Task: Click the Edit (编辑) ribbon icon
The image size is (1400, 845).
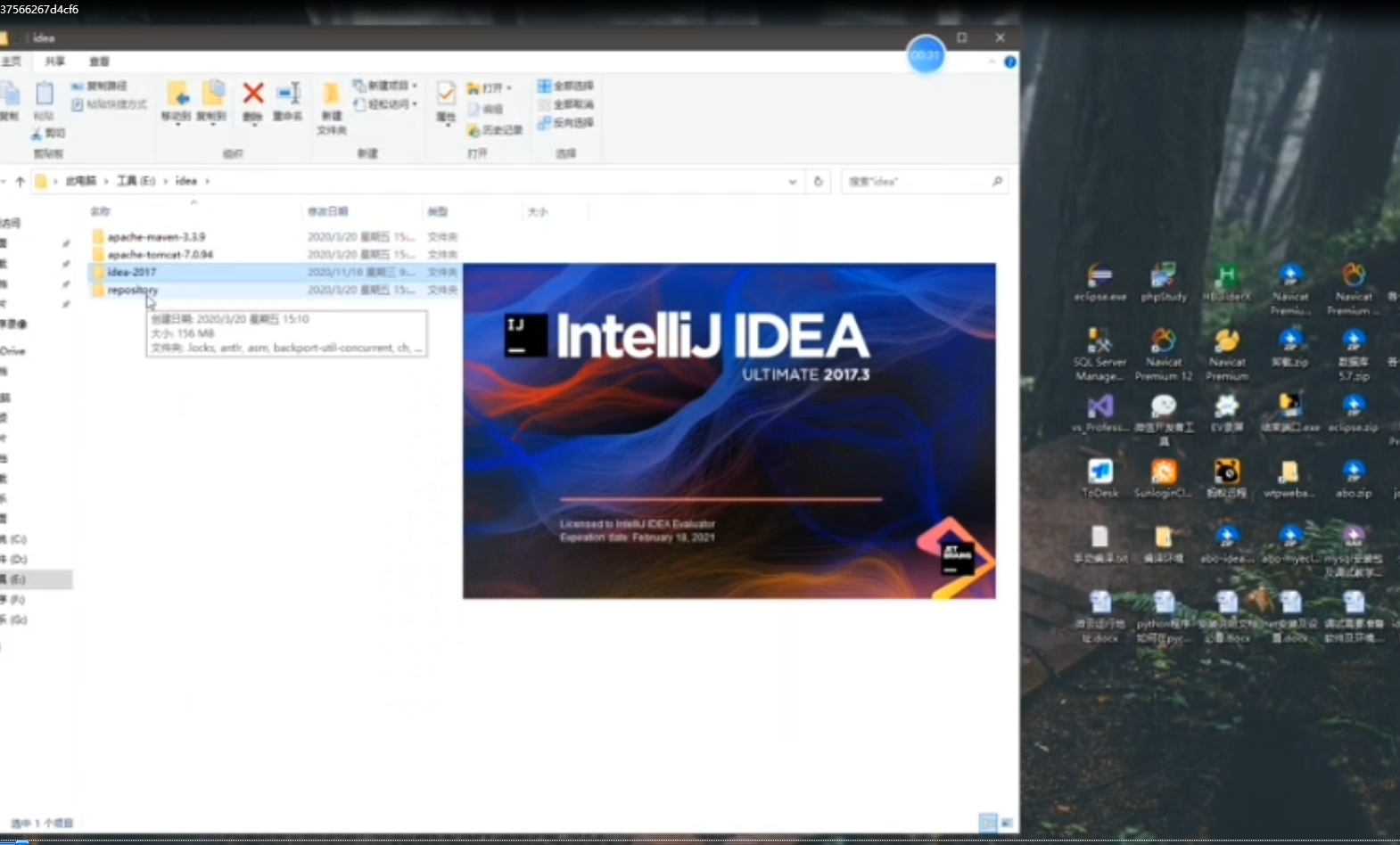Action: pyautogui.click(x=486, y=110)
